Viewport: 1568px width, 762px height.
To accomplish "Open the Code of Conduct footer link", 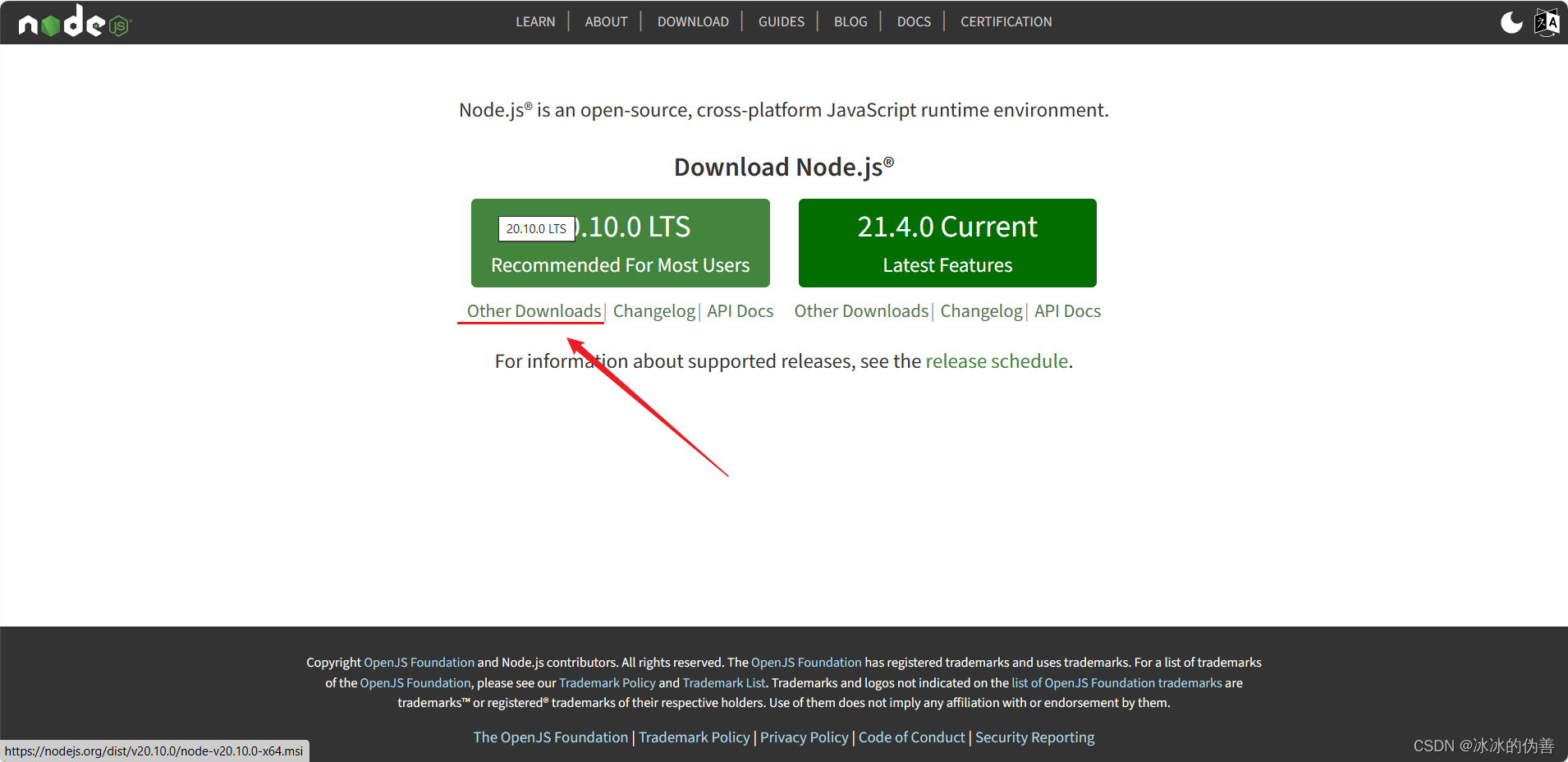I will coord(911,737).
